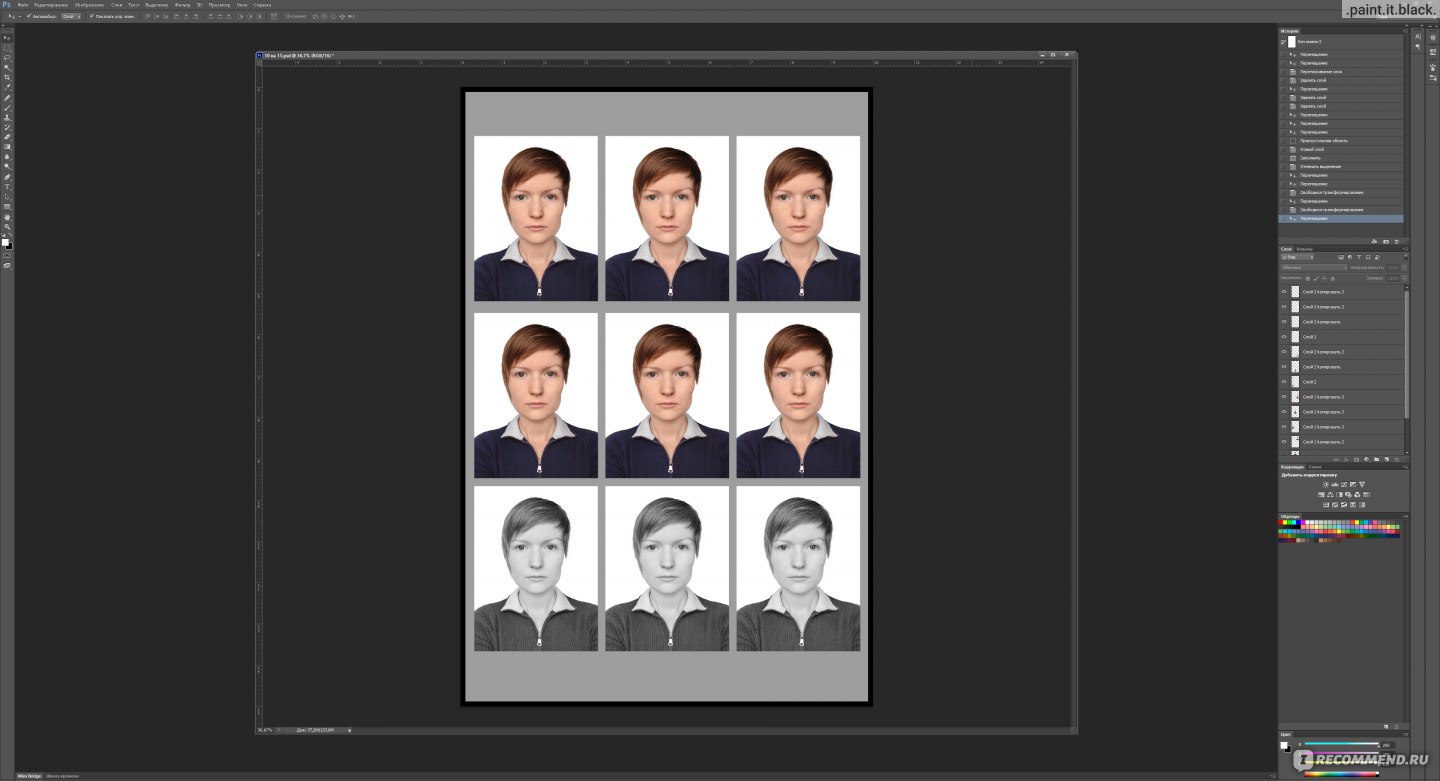The image size is (1440, 781).
Task: Select the Zoom magnifier tool
Action: tap(7, 226)
